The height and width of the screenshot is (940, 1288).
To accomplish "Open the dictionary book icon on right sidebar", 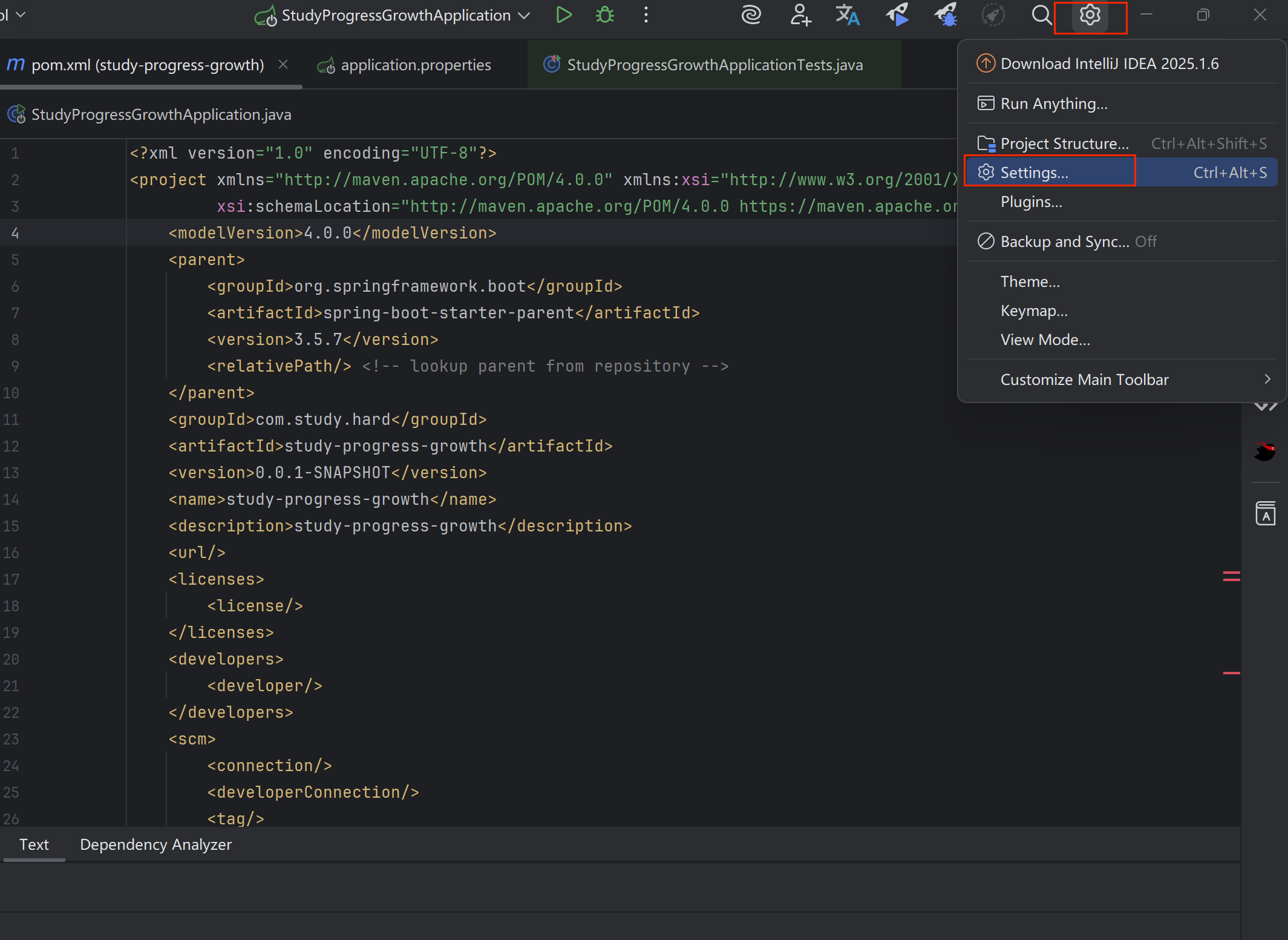I will pyautogui.click(x=1266, y=513).
